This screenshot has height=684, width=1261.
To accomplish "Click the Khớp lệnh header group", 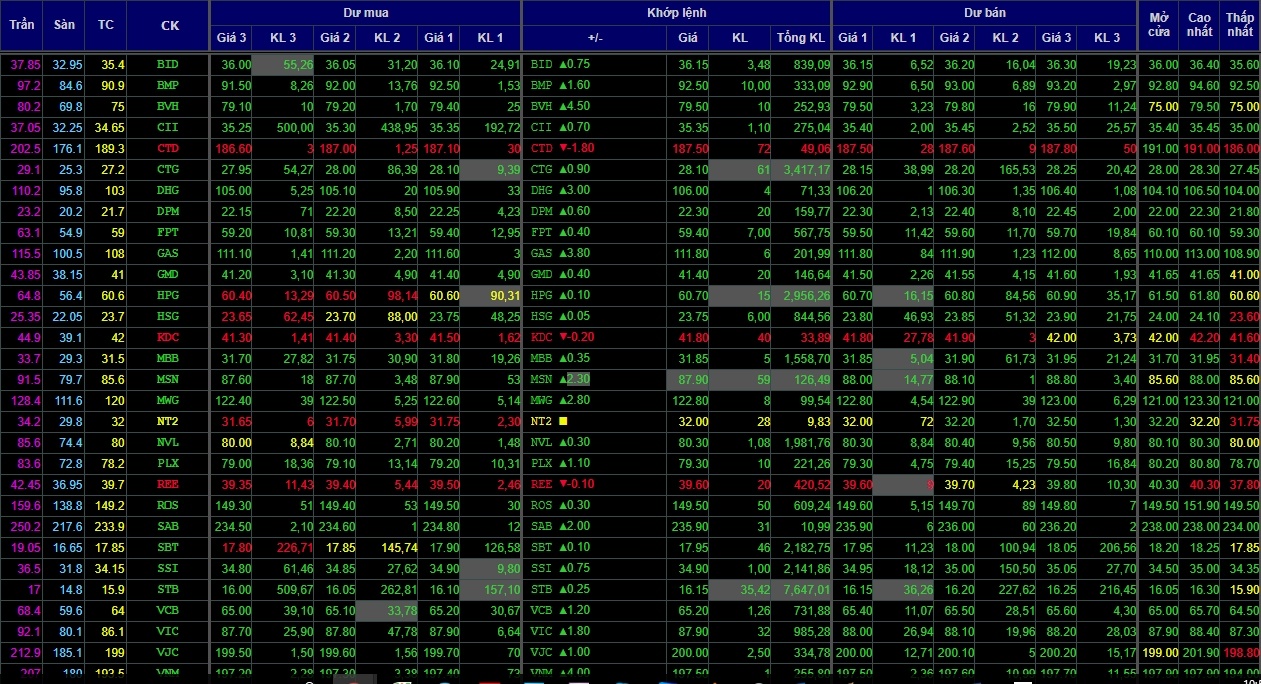I will coord(676,13).
